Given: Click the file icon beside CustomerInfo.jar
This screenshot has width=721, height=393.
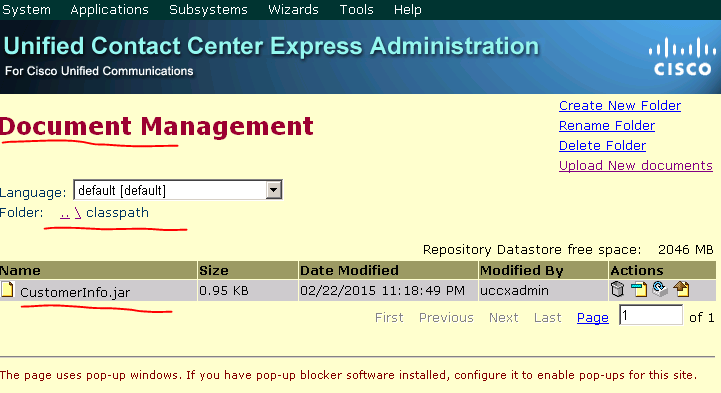Looking at the screenshot, I should 7,289.
